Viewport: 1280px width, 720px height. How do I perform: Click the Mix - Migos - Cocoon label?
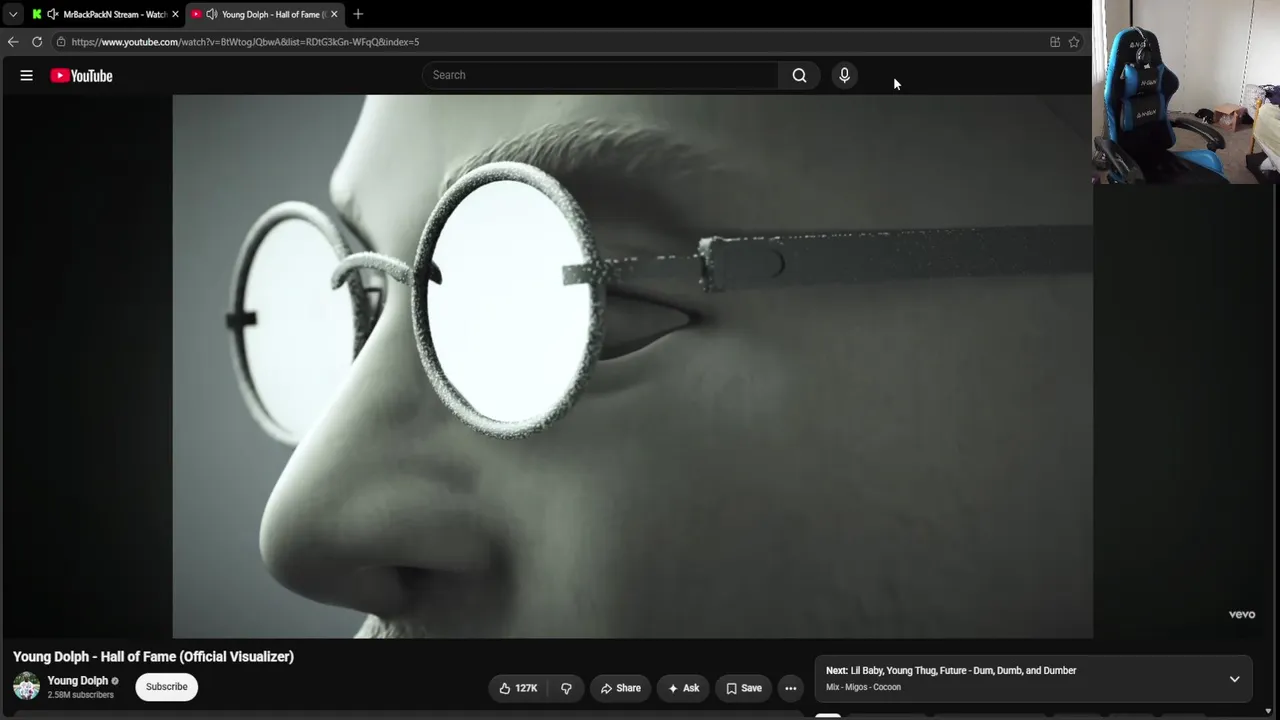tap(863, 687)
